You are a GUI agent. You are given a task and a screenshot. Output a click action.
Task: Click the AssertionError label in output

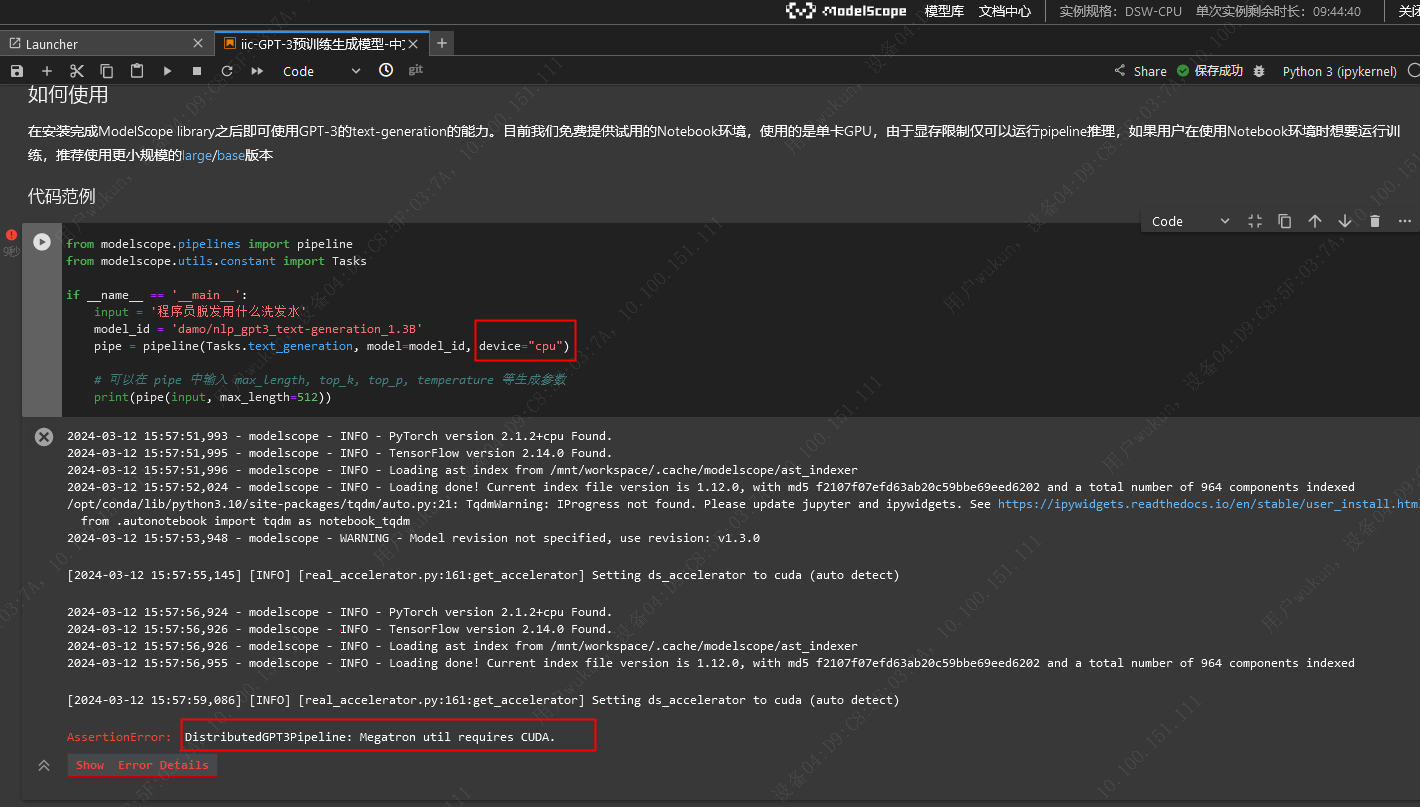119,737
